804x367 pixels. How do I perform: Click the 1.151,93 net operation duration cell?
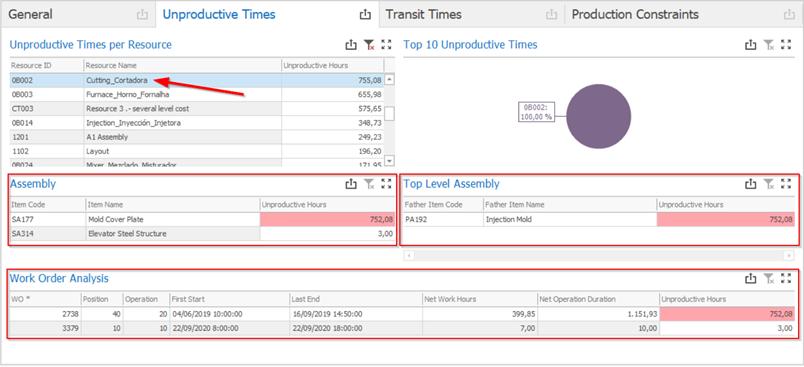click(598, 314)
